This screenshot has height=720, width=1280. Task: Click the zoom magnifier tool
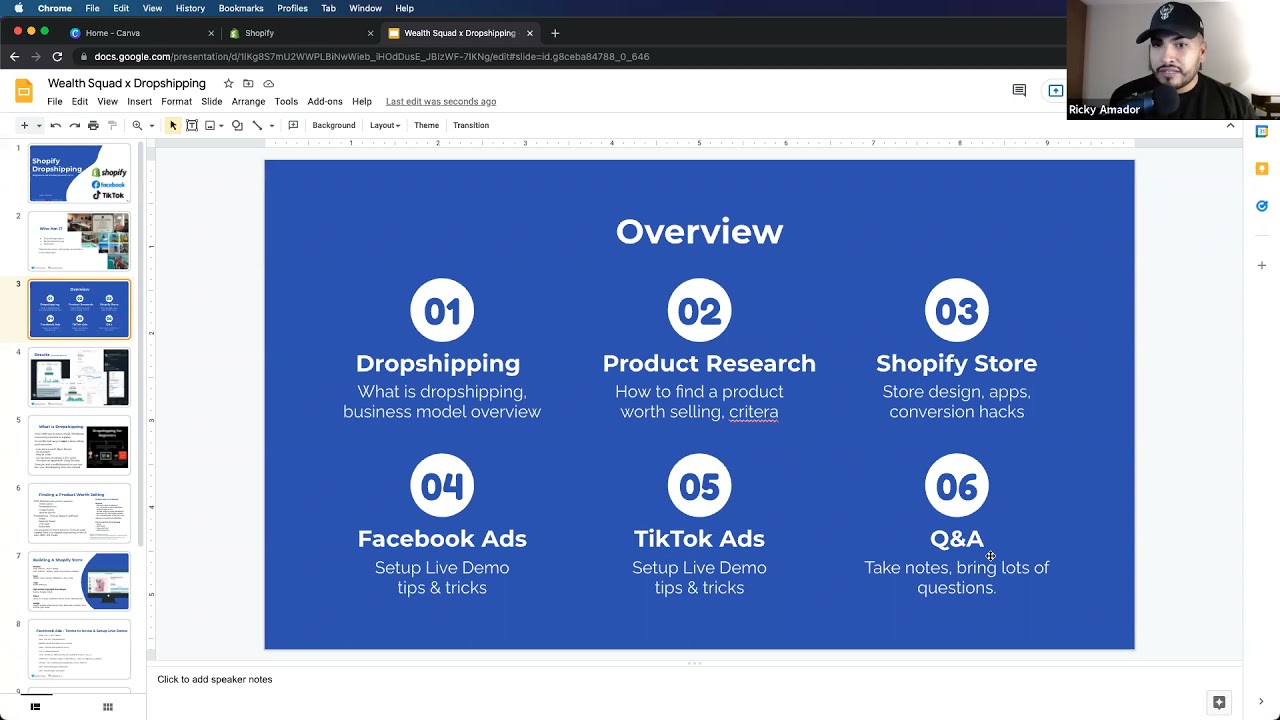(x=137, y=125)
